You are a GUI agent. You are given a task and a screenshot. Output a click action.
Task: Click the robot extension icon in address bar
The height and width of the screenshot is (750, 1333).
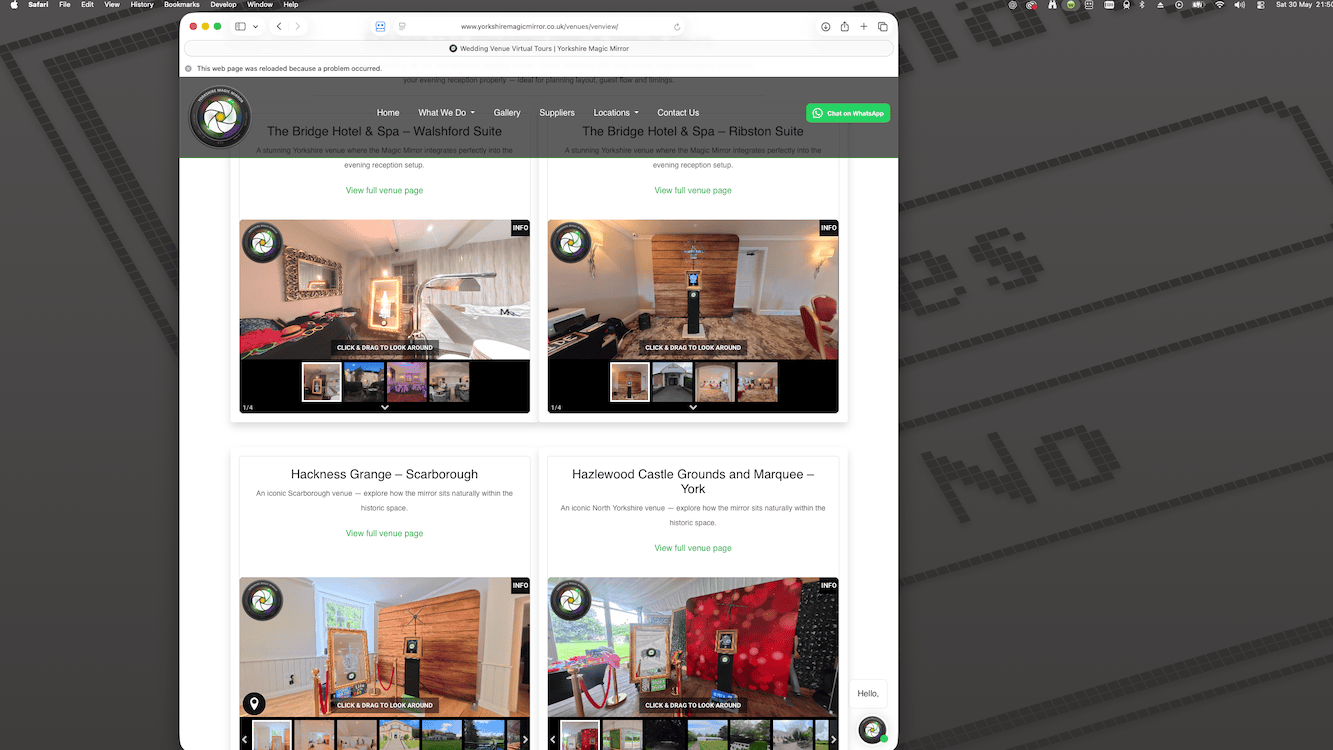381,27
